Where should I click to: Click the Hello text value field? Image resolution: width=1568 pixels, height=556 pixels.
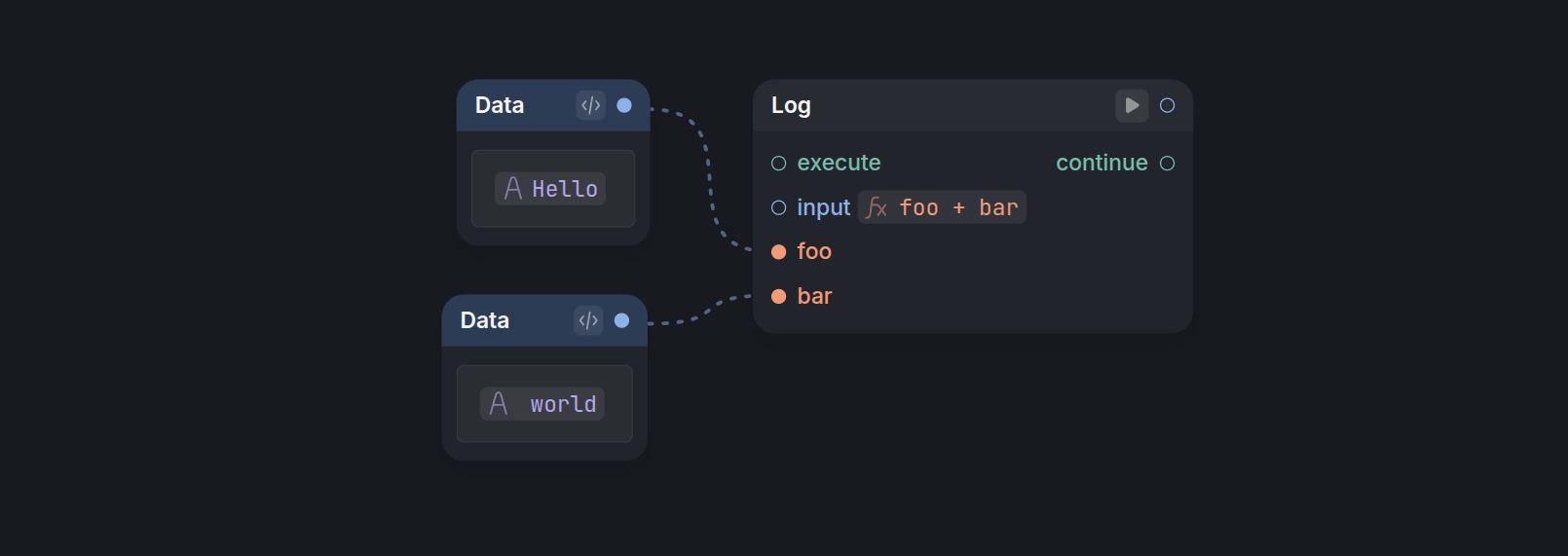(x=550, y=189)
